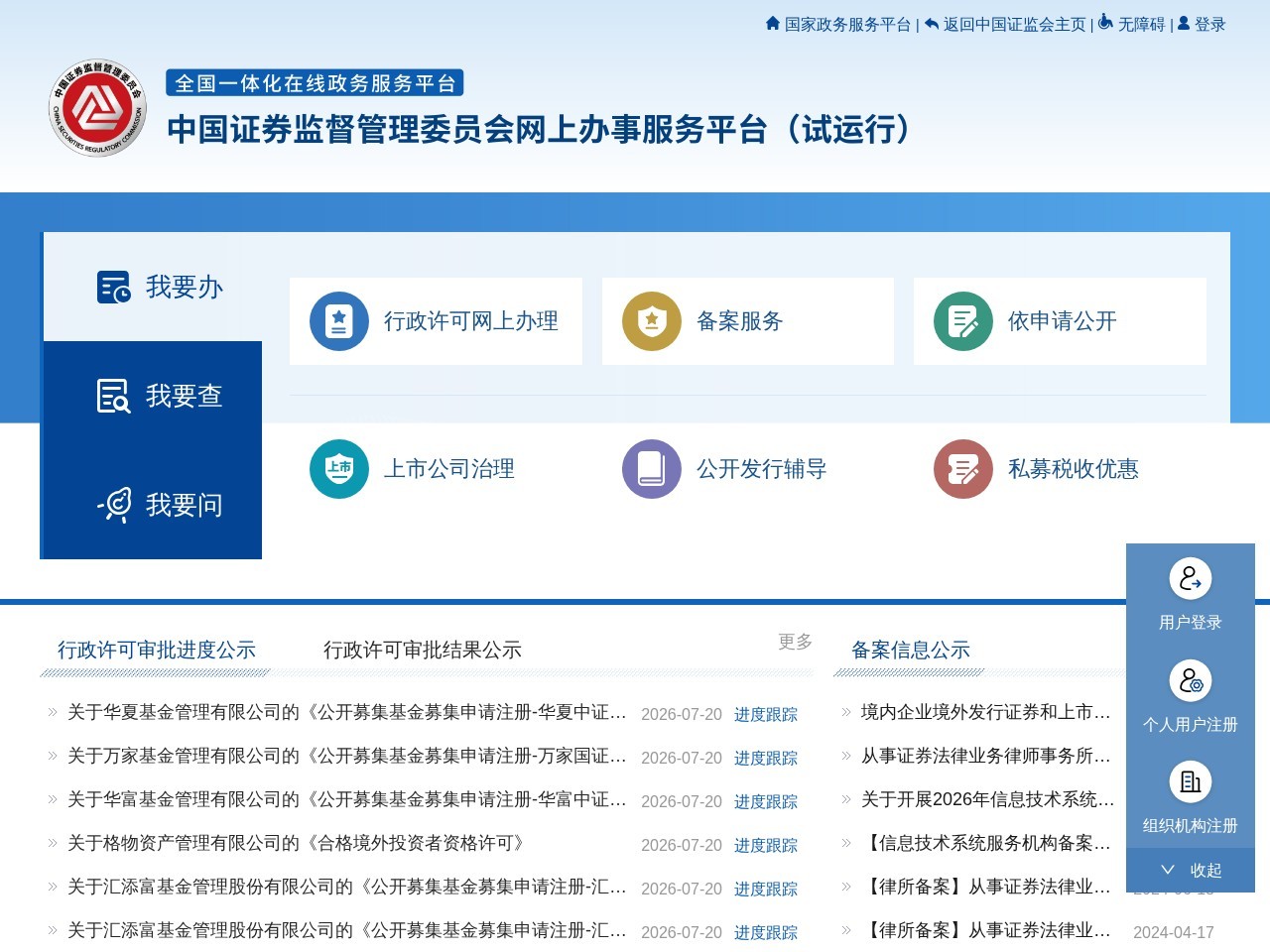Open 从事证券法律业务律师事务所 filing entry
Image resolution: width=1270 pixels, height=952 pixels.
pos(986,756)
